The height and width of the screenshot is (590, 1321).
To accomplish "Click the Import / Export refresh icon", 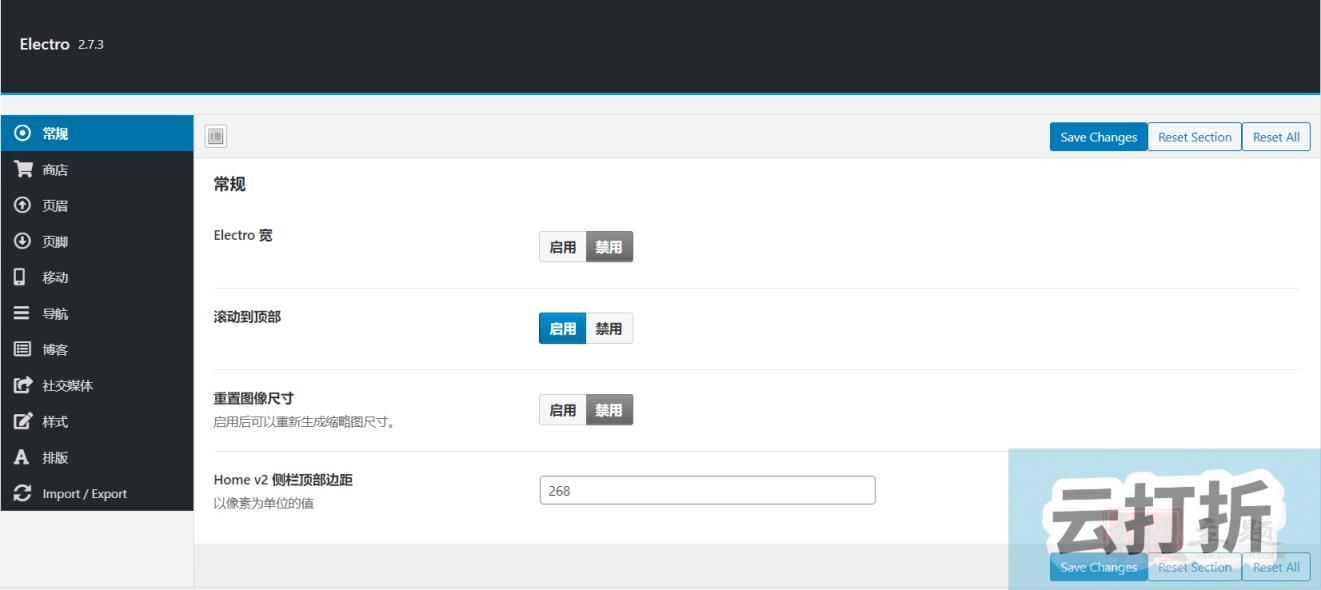I will (22, 494).
